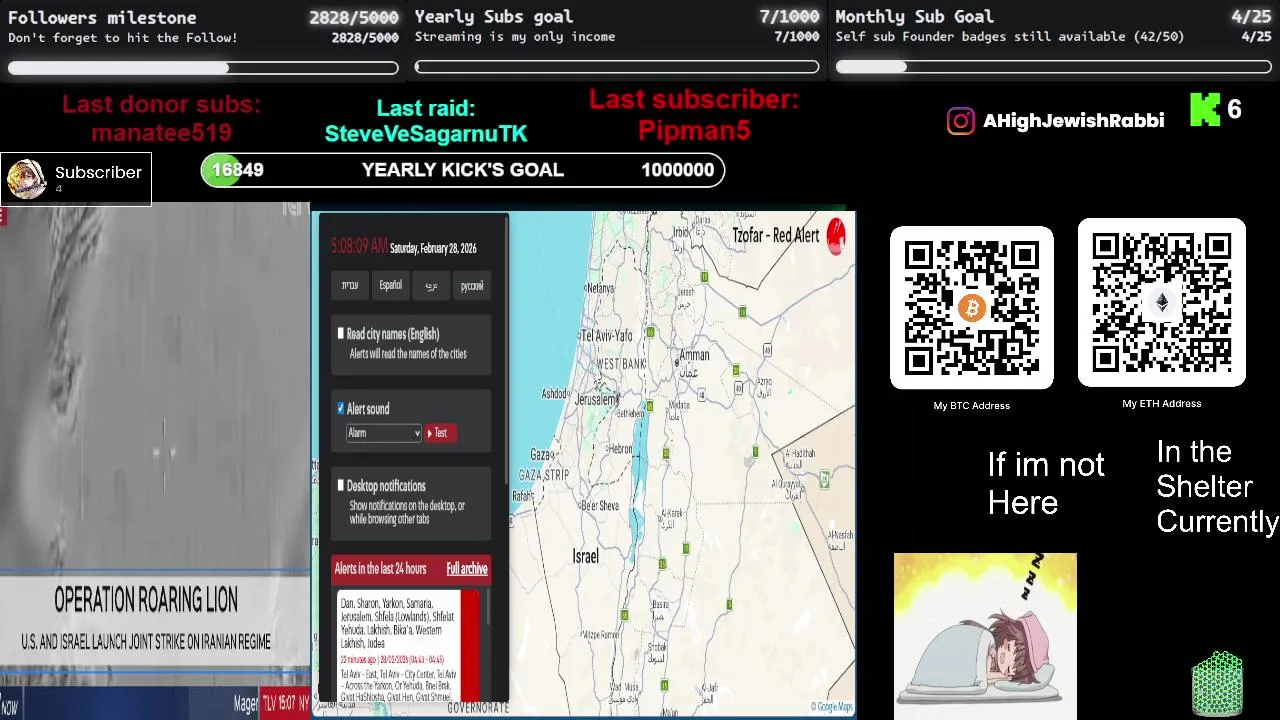Click the My BTC Address caption
This screenshot has width=1280, height=720.
coord(972,405)
